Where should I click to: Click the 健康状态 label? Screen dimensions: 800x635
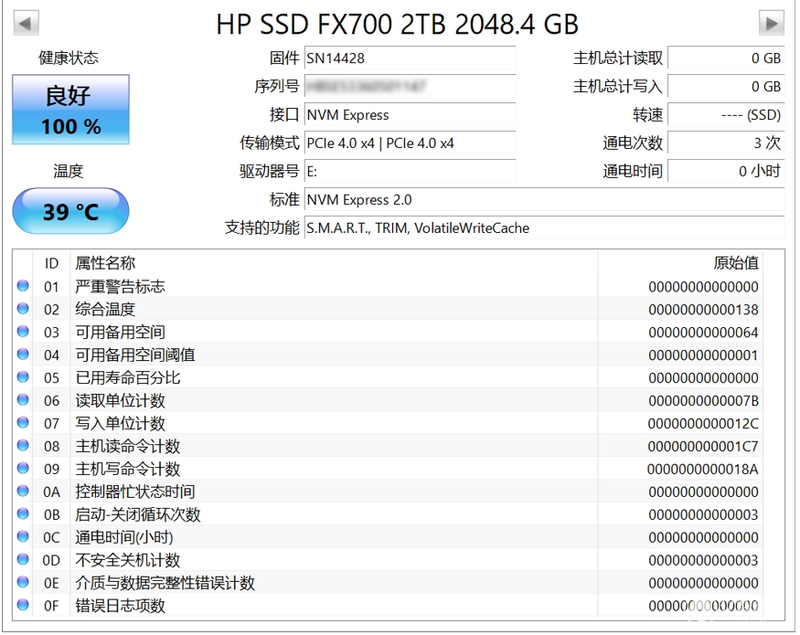pyautogui.click(x=68, y=58)
